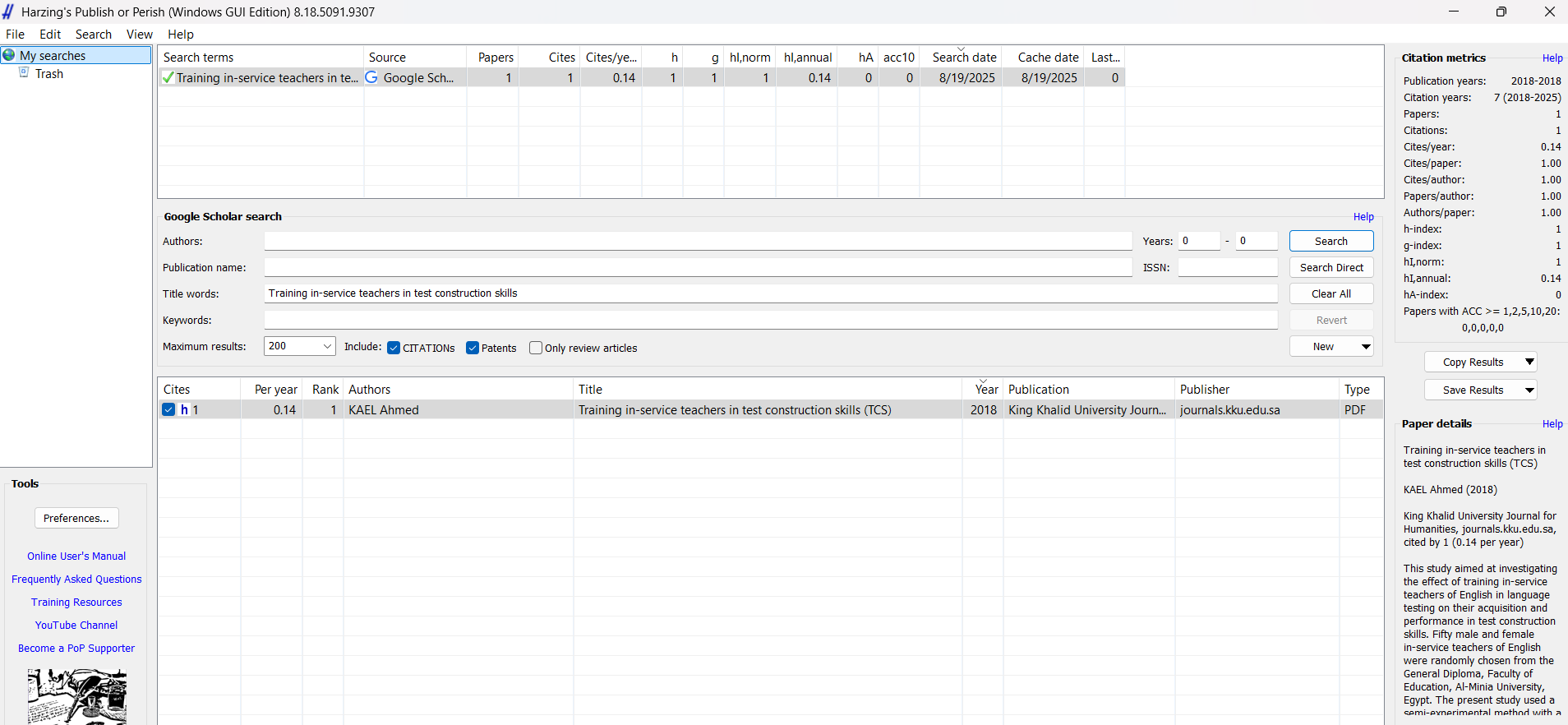1568x725 pixels.
Task: Expand the New button dropdown arrow
Action: 1366,346
